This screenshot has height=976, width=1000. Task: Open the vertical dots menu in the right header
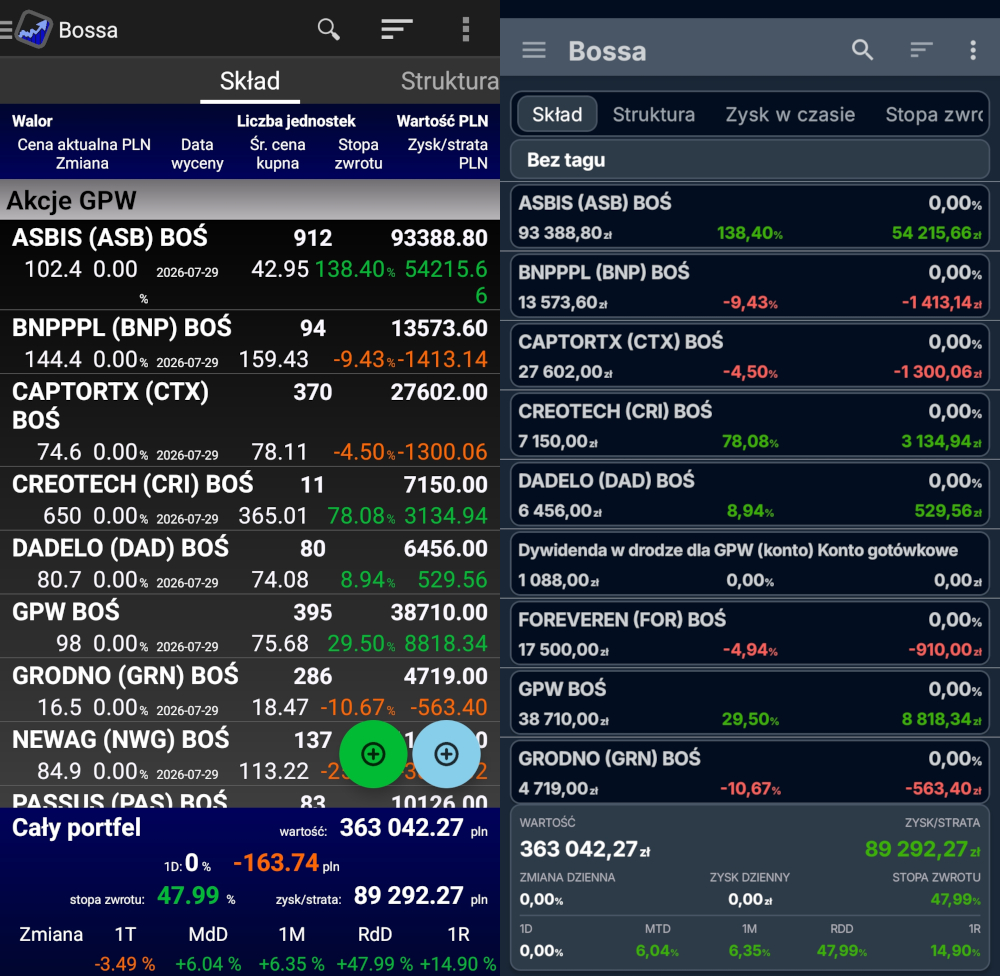(x=973, y=50)
